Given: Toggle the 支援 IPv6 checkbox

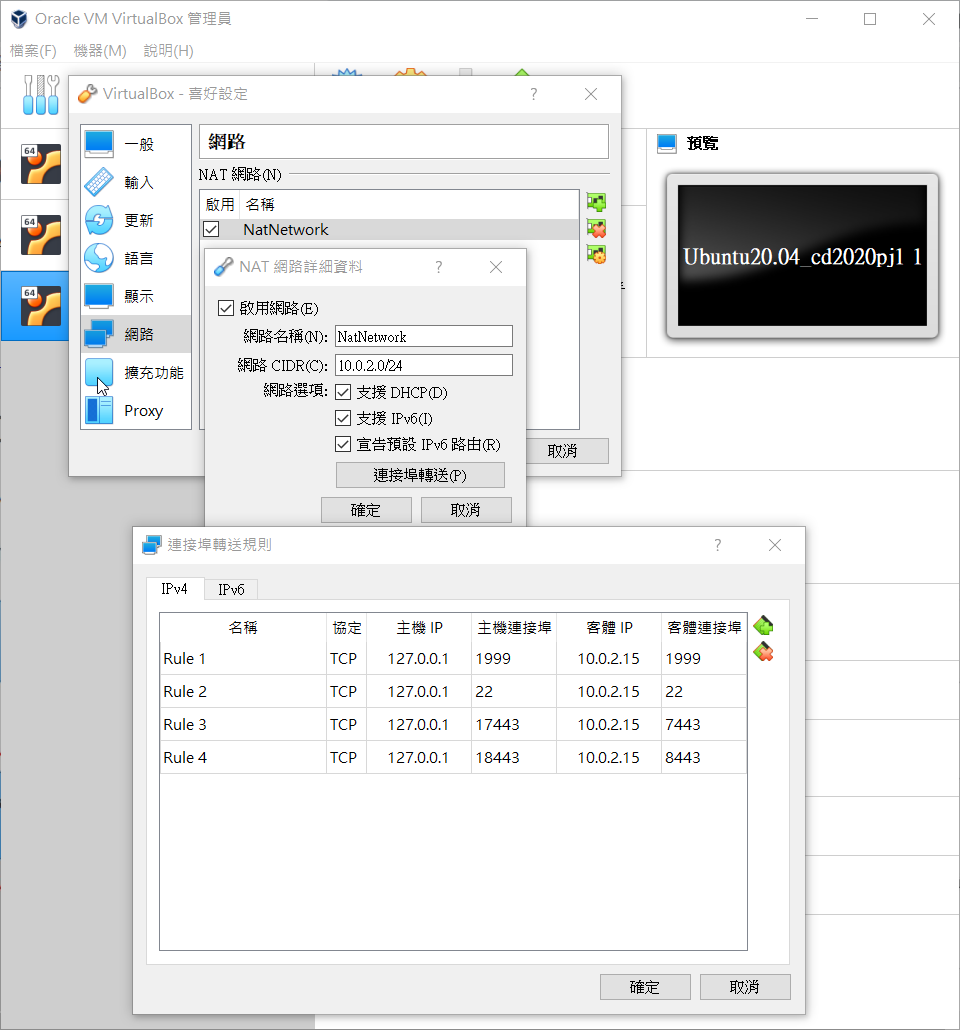Looking at the screenshot, I should pyautogui.click(x=344, y=418).
